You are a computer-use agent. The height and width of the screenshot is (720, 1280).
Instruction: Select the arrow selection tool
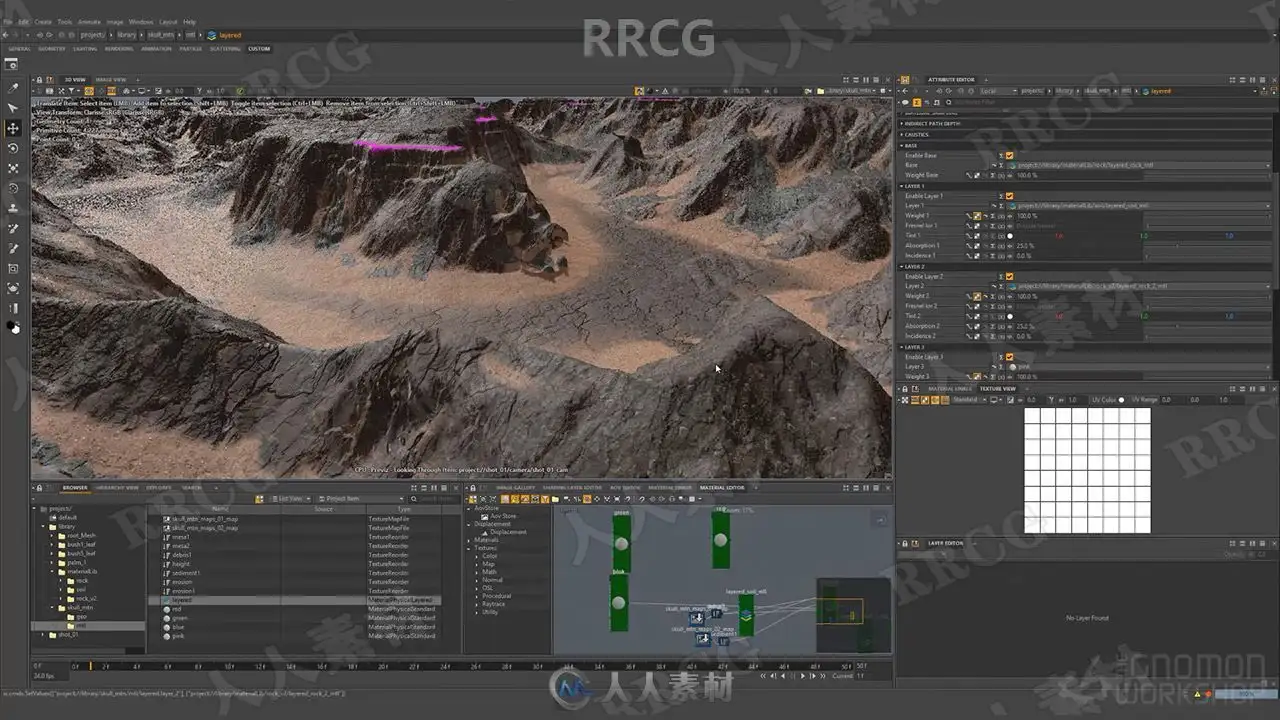13,108
